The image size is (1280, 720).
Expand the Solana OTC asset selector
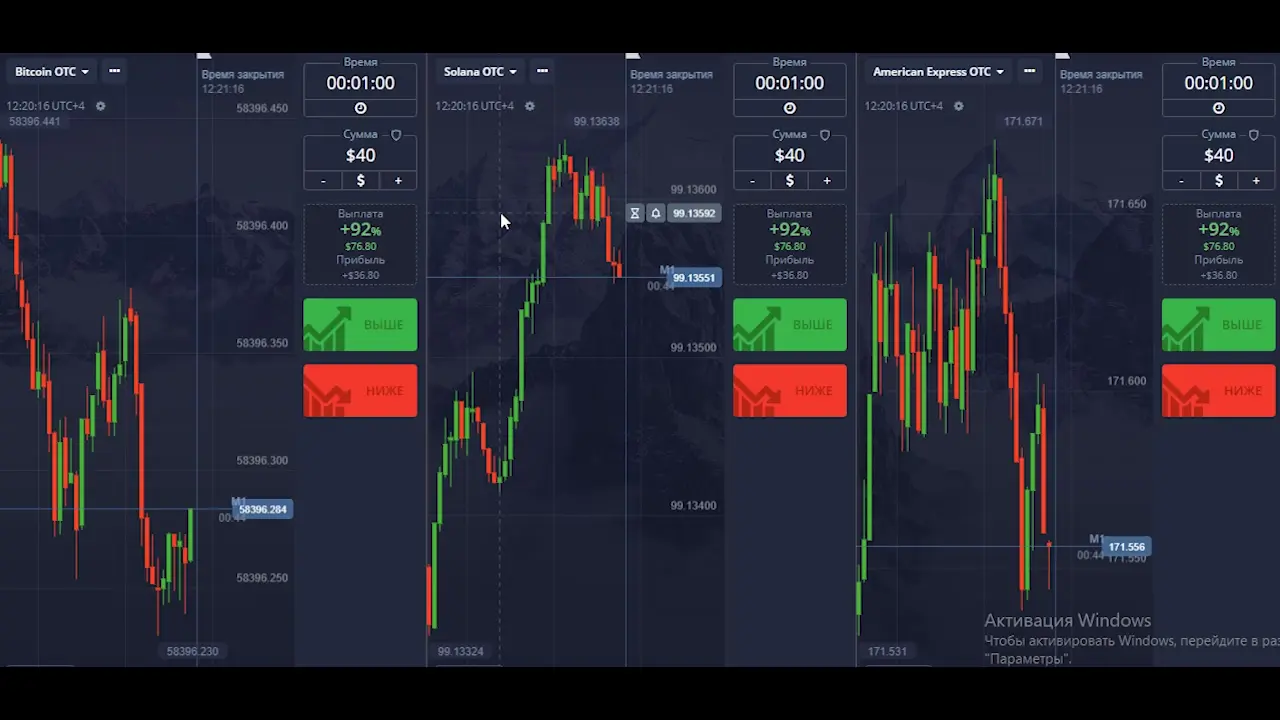(480, 72)
